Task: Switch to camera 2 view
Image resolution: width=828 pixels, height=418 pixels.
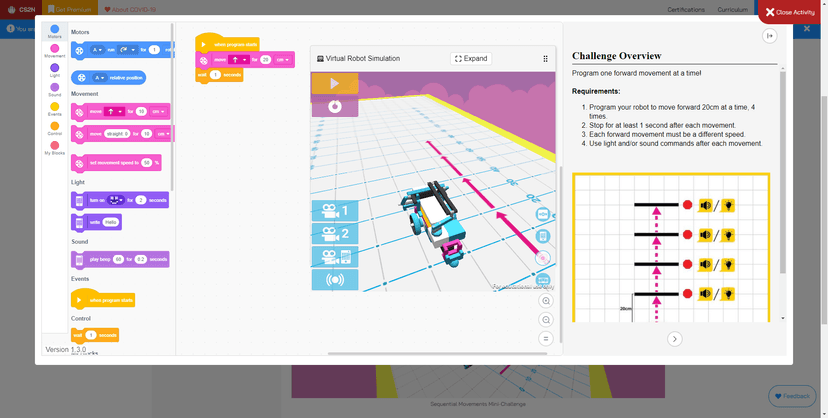Action: [x=335, y=234]
